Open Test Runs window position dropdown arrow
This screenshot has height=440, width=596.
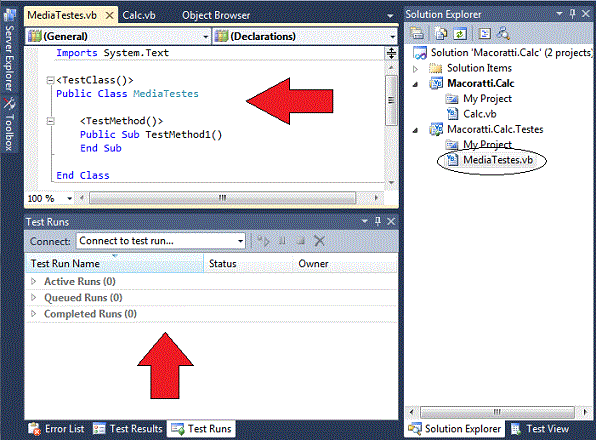pyautogui.click(x=365, y=221)
